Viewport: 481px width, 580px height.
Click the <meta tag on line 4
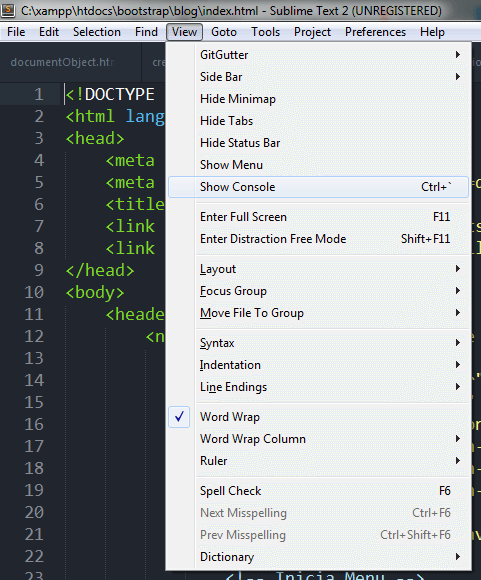click(x=130, y=161)
